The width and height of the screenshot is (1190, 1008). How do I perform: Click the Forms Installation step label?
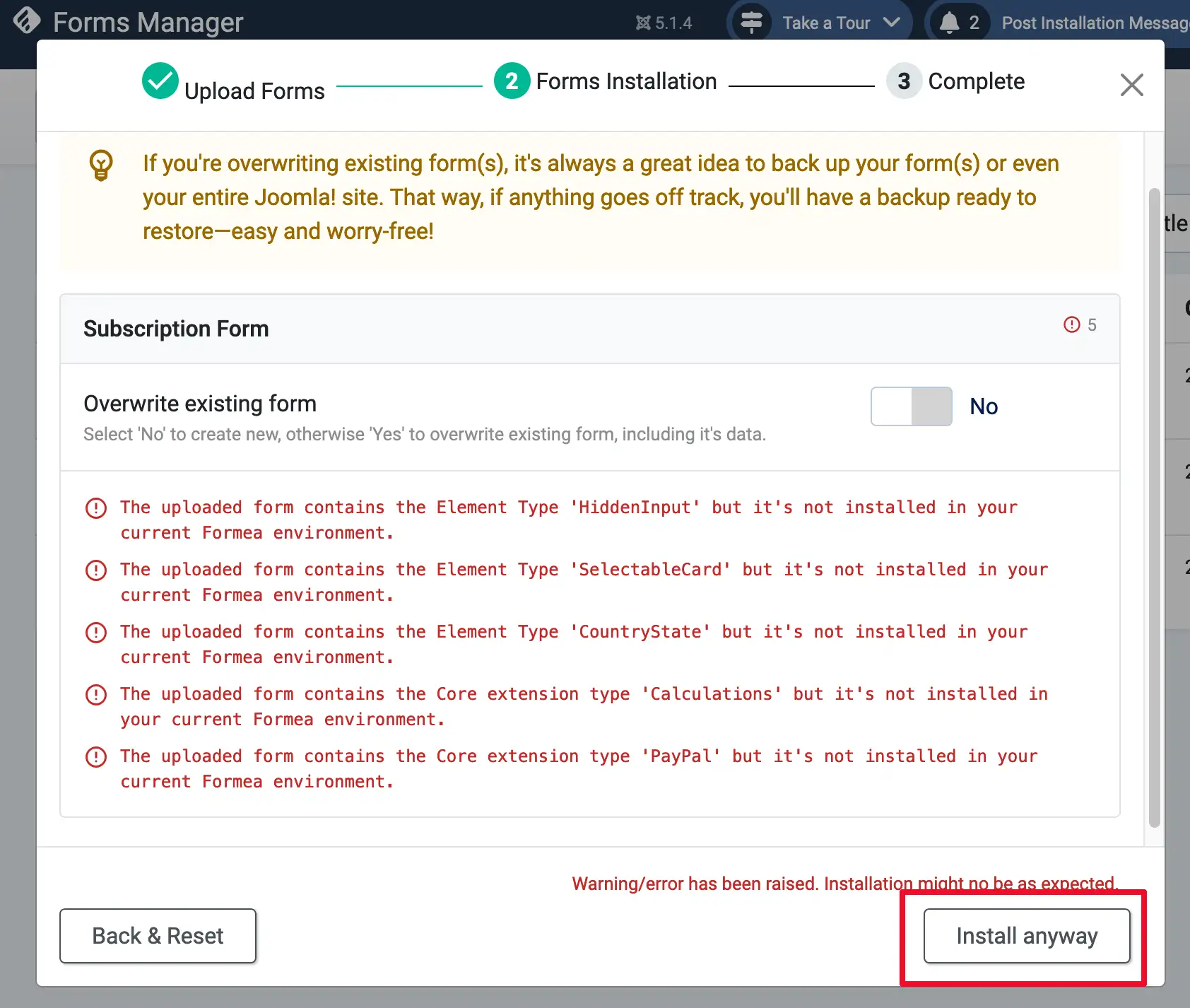(x=626, y=81)
